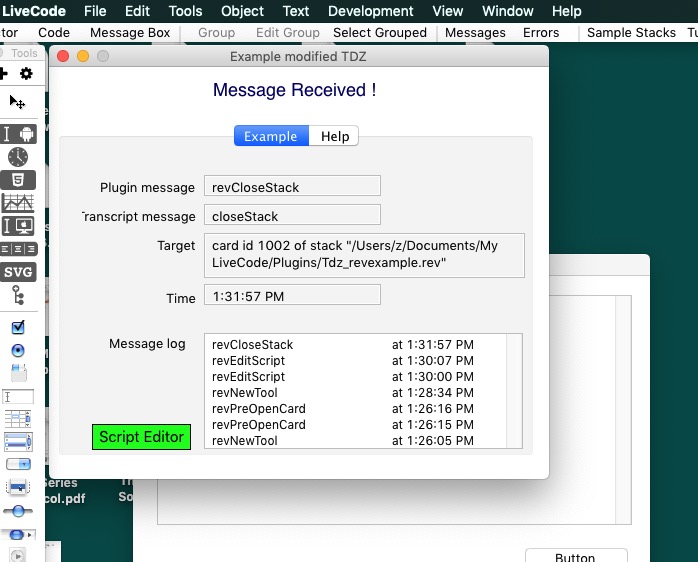Image resolution: width=698 pixels, height=562 pixels.
Task: Choose the SVG icon widget
Action: tap(18, 272)
